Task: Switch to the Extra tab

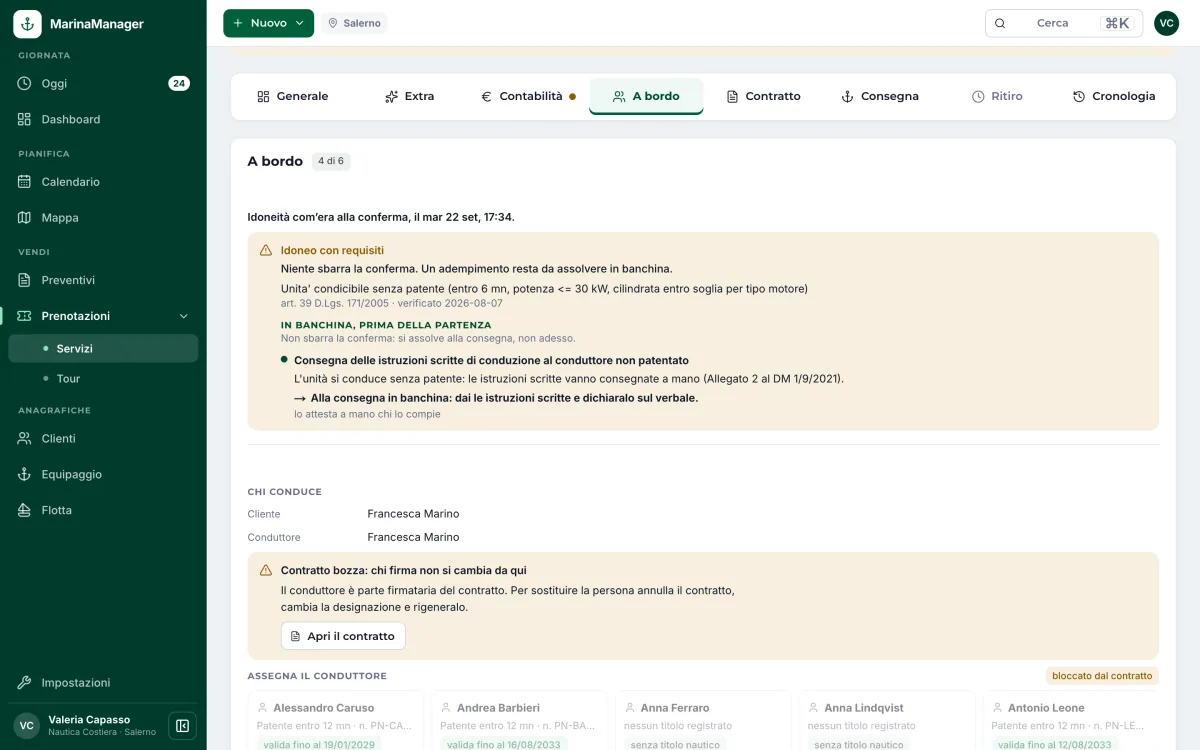Action: [x=409, y=96]
